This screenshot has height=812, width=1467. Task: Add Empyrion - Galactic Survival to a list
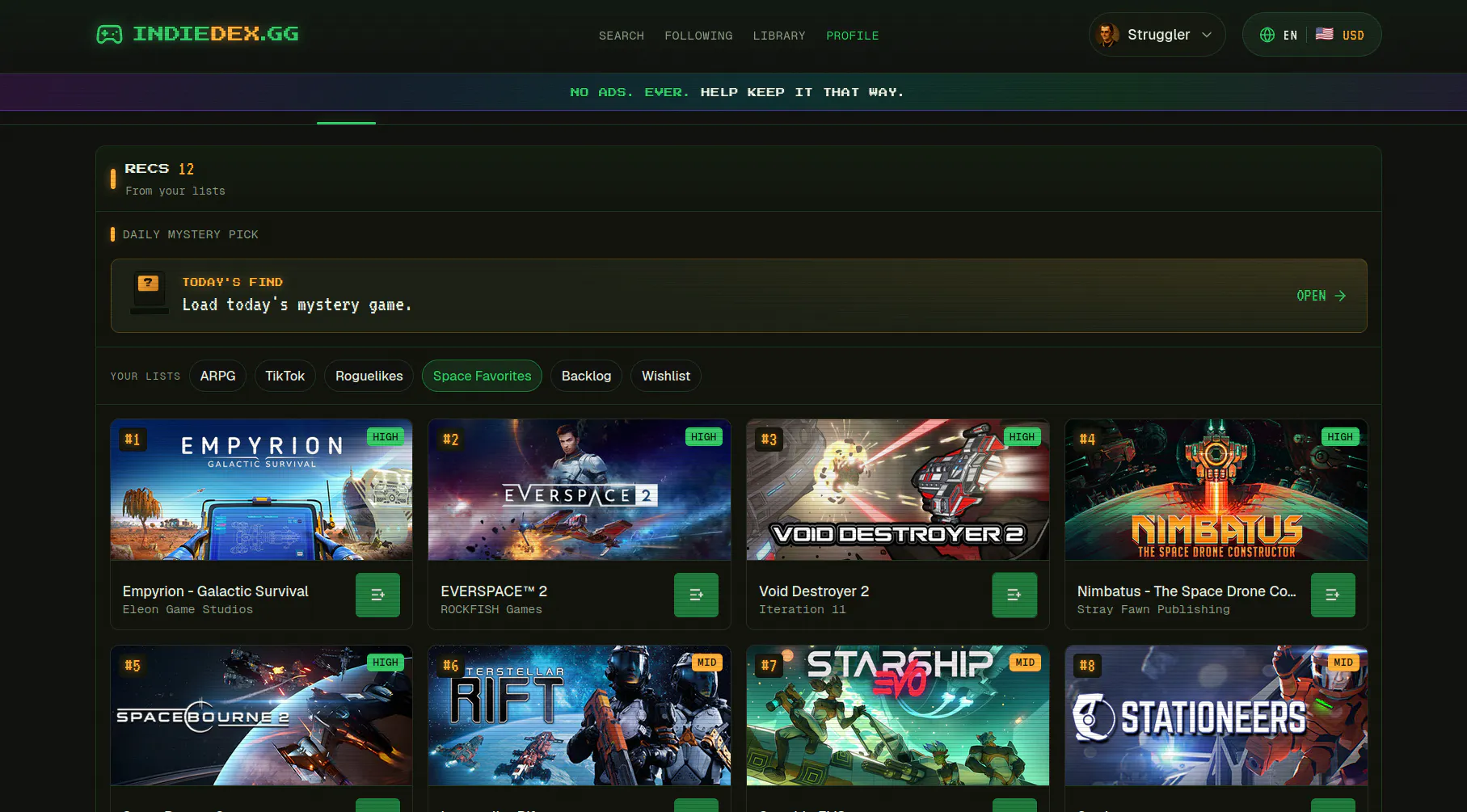(x=377, y=595)
